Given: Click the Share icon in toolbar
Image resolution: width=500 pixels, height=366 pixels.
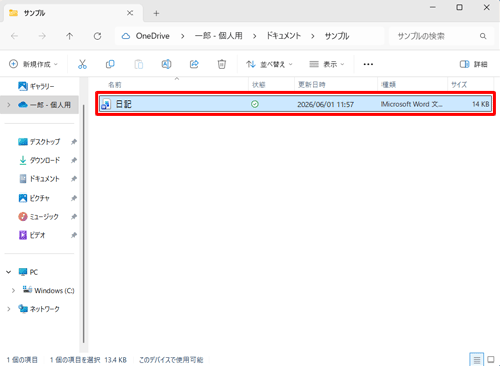Looking at the screenshot, I should [194, 64].
